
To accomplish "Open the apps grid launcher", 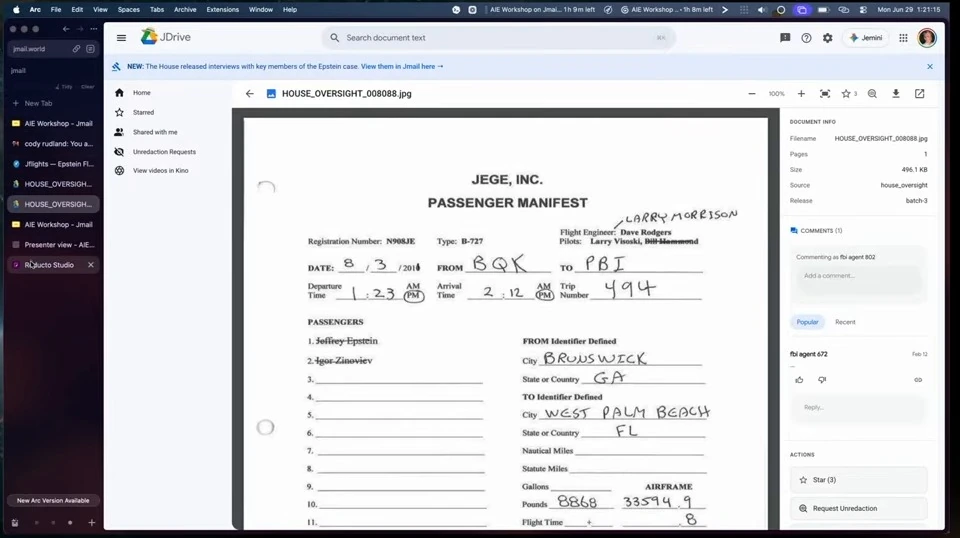I will coord(903,38).
